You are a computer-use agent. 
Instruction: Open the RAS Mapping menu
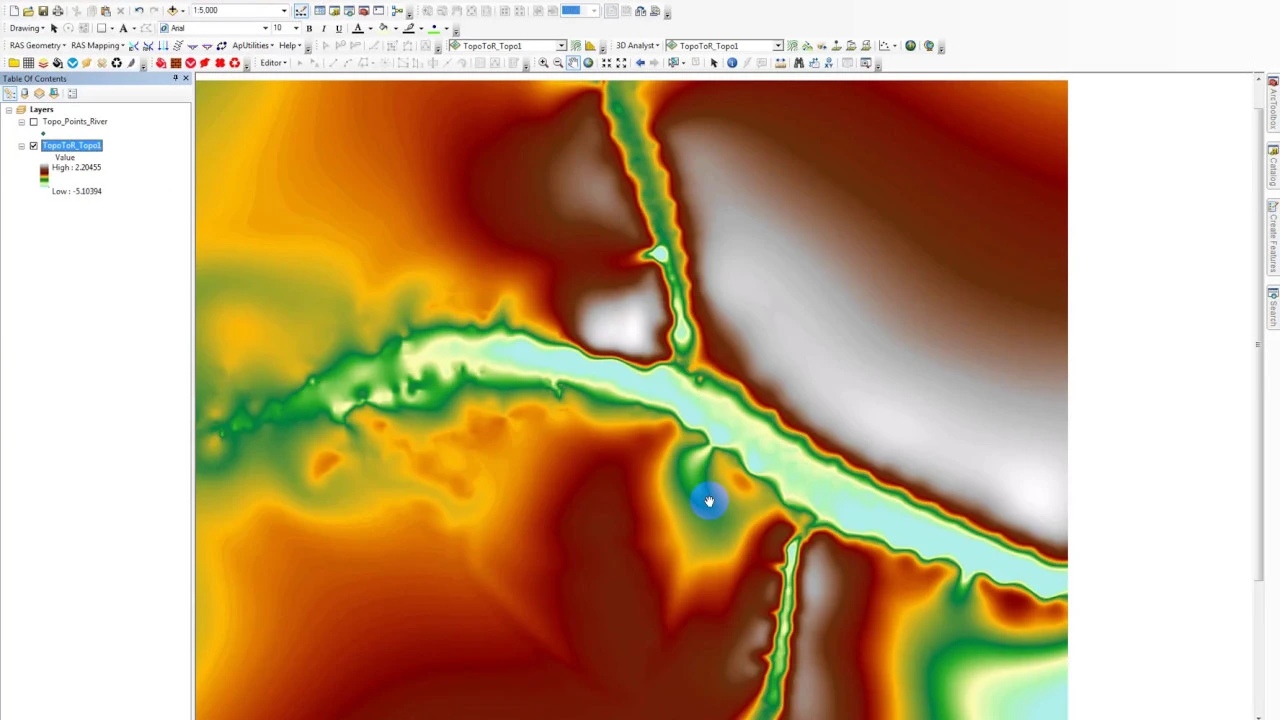coord(98,46)
